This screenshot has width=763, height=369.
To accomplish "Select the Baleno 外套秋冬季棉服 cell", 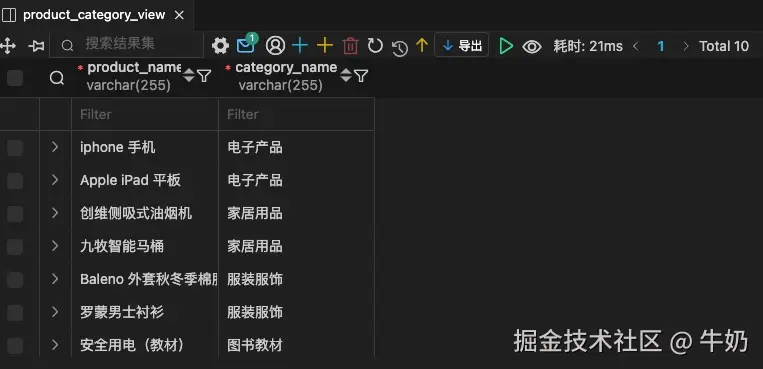I will pos(145,279).
